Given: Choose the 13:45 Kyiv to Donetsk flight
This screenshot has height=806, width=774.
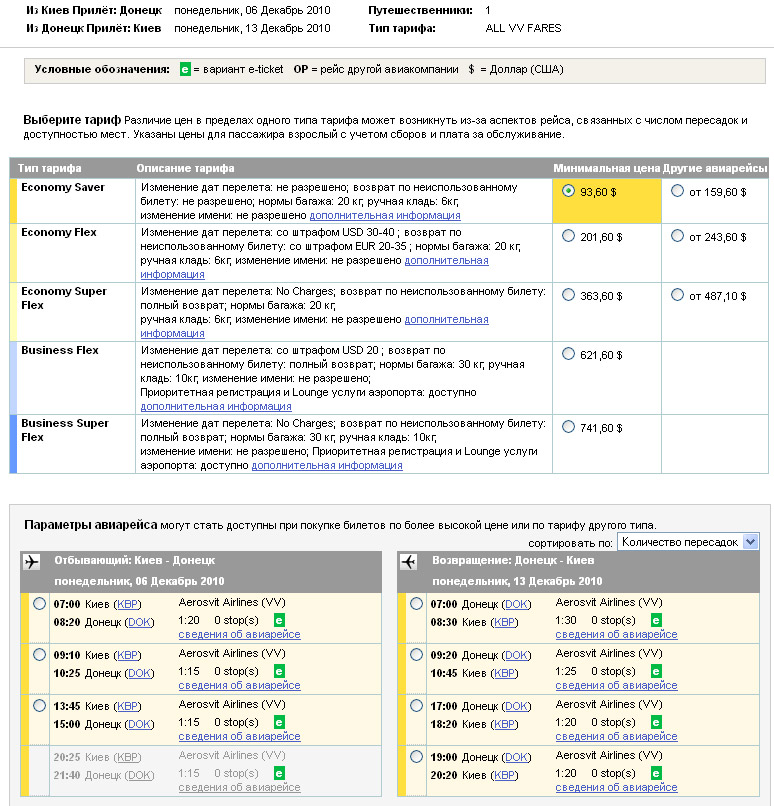Looking at the screenshot, I should coord(40,705).
